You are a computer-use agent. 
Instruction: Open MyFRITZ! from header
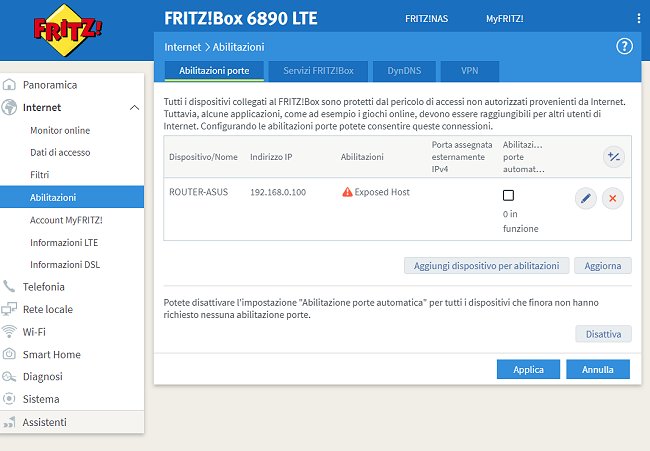pyautogui.click(x=504, y=19)
